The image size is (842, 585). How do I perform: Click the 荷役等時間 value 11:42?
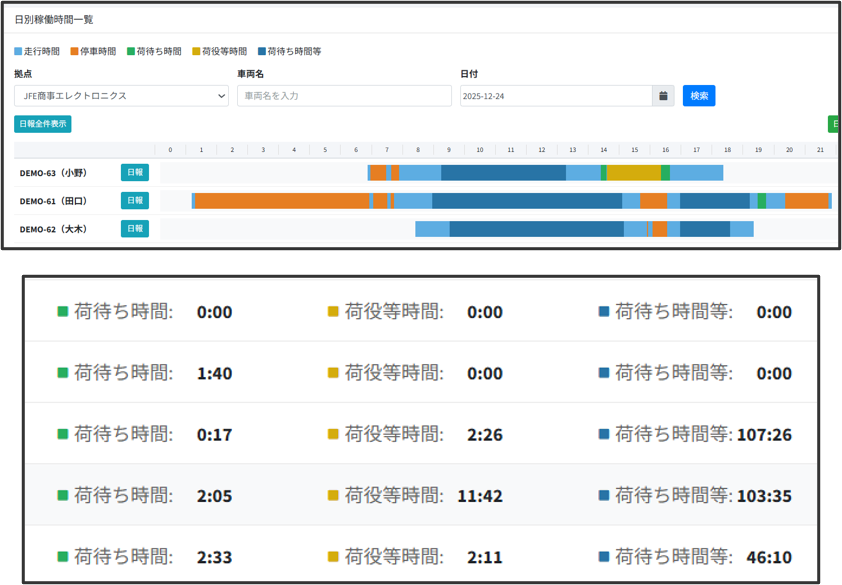coord(480,496)
